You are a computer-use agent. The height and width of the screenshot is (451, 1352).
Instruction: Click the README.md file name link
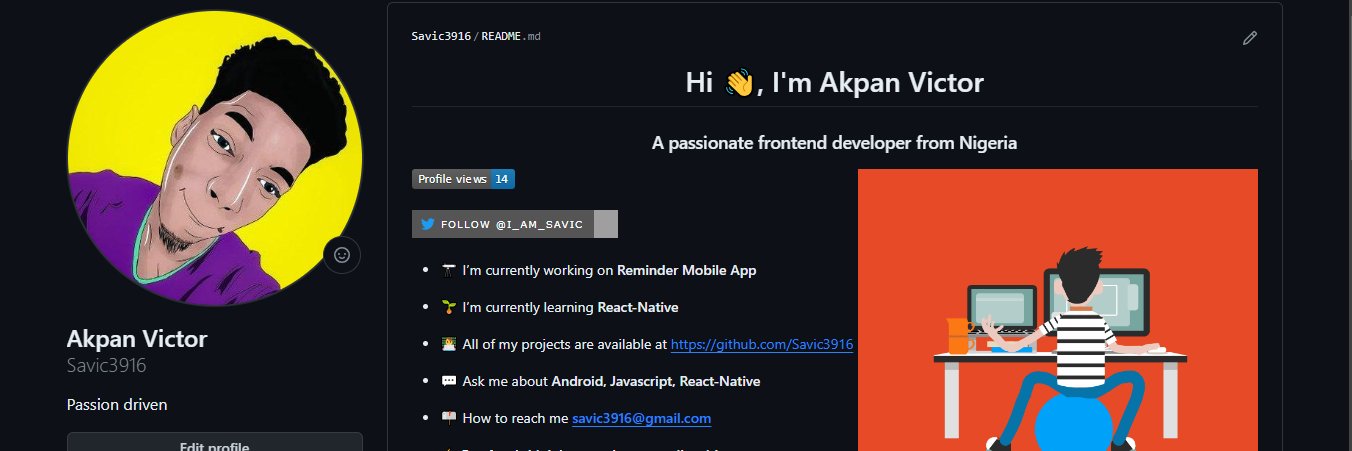tap(511, 36)
